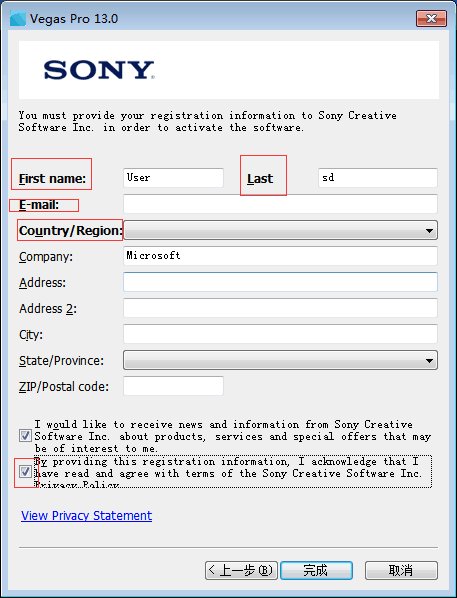This screenshot has height=598, width=457.
Task: Uncheck the receive news and information checkbox
Action: 25,435
